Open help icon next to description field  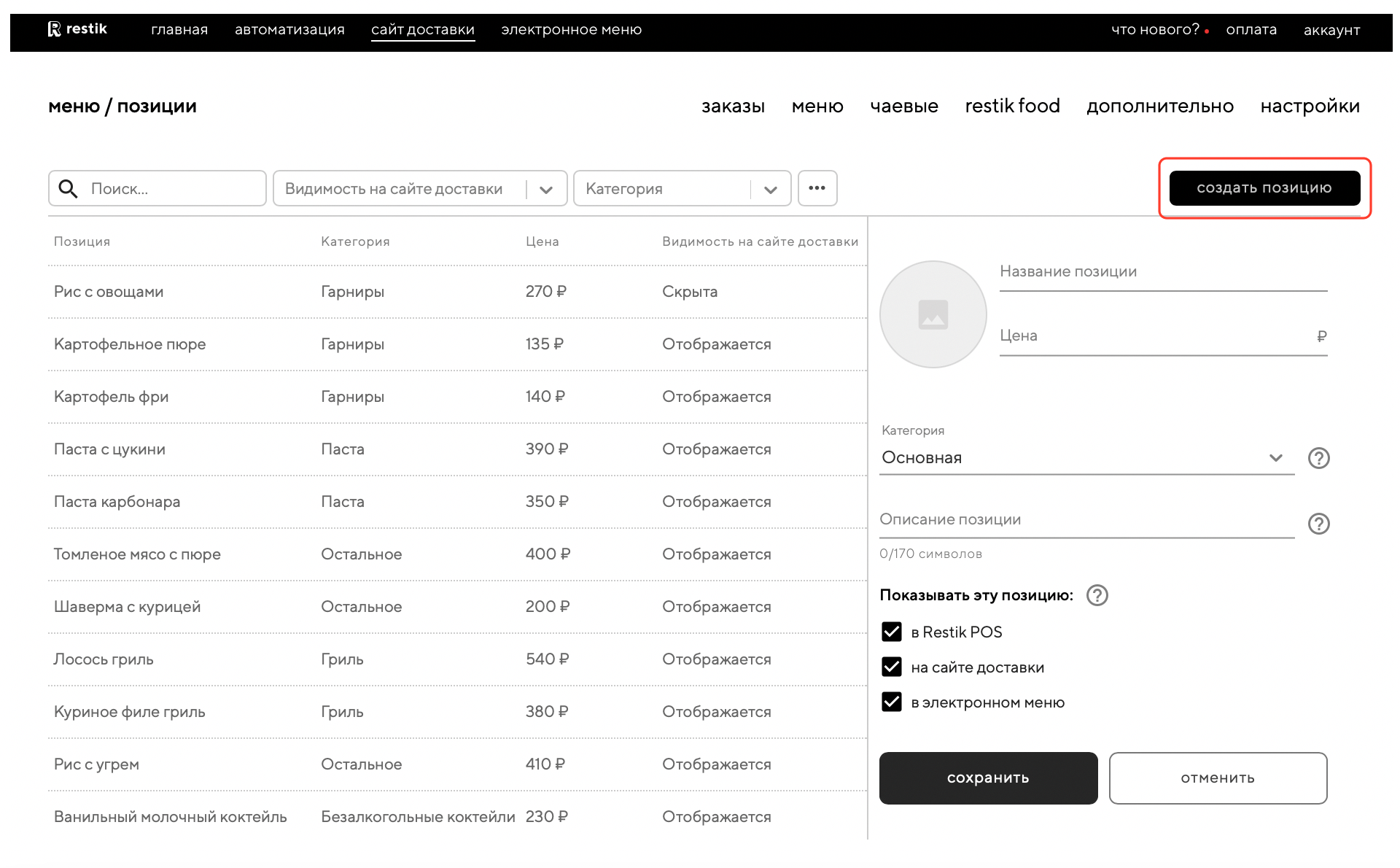pyautogui.click(x=1318, y=524)
